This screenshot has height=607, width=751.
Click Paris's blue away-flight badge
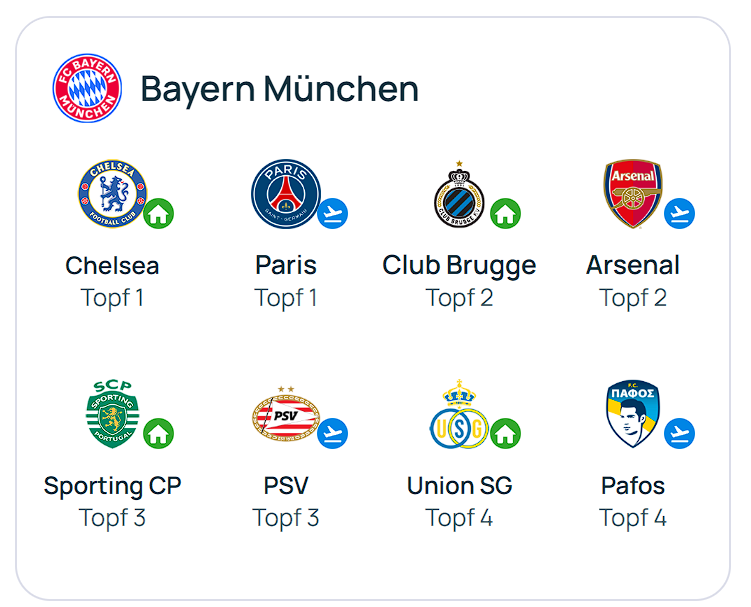pyautogui.click(x=332, y=213)
